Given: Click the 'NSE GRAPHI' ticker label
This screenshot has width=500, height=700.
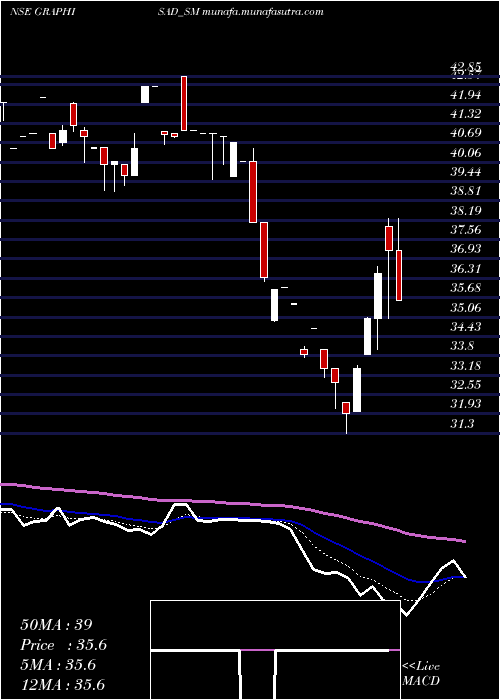Looking at the screenshot, I should coord(42,12).
